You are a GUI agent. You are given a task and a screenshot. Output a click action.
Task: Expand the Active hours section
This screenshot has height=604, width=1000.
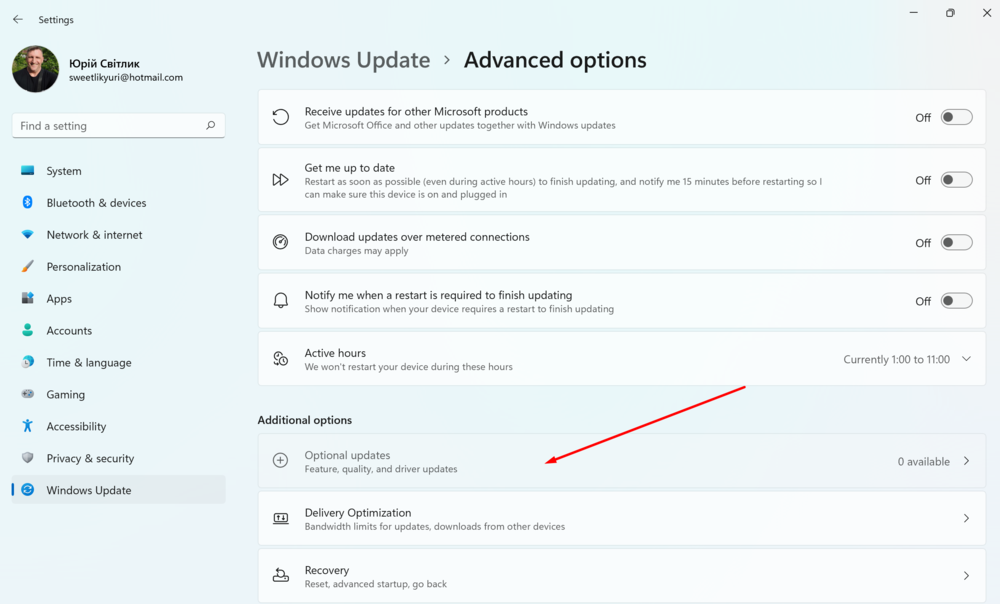point(966,359)
